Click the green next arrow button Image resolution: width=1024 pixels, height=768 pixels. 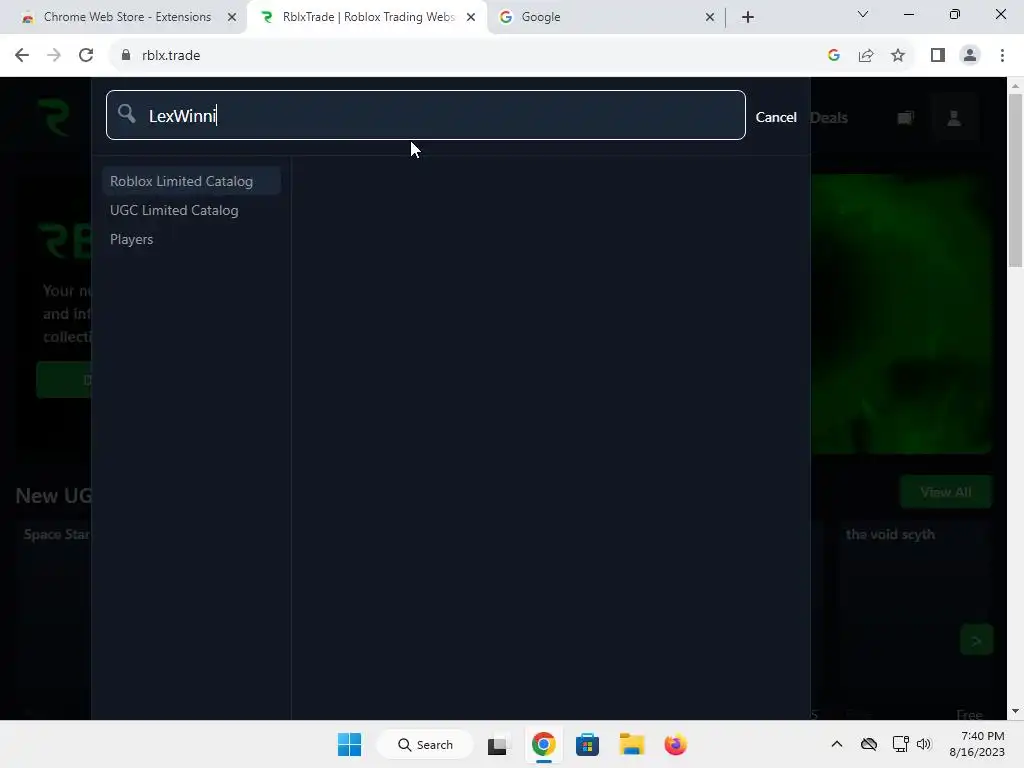click(x=976, y=640)
